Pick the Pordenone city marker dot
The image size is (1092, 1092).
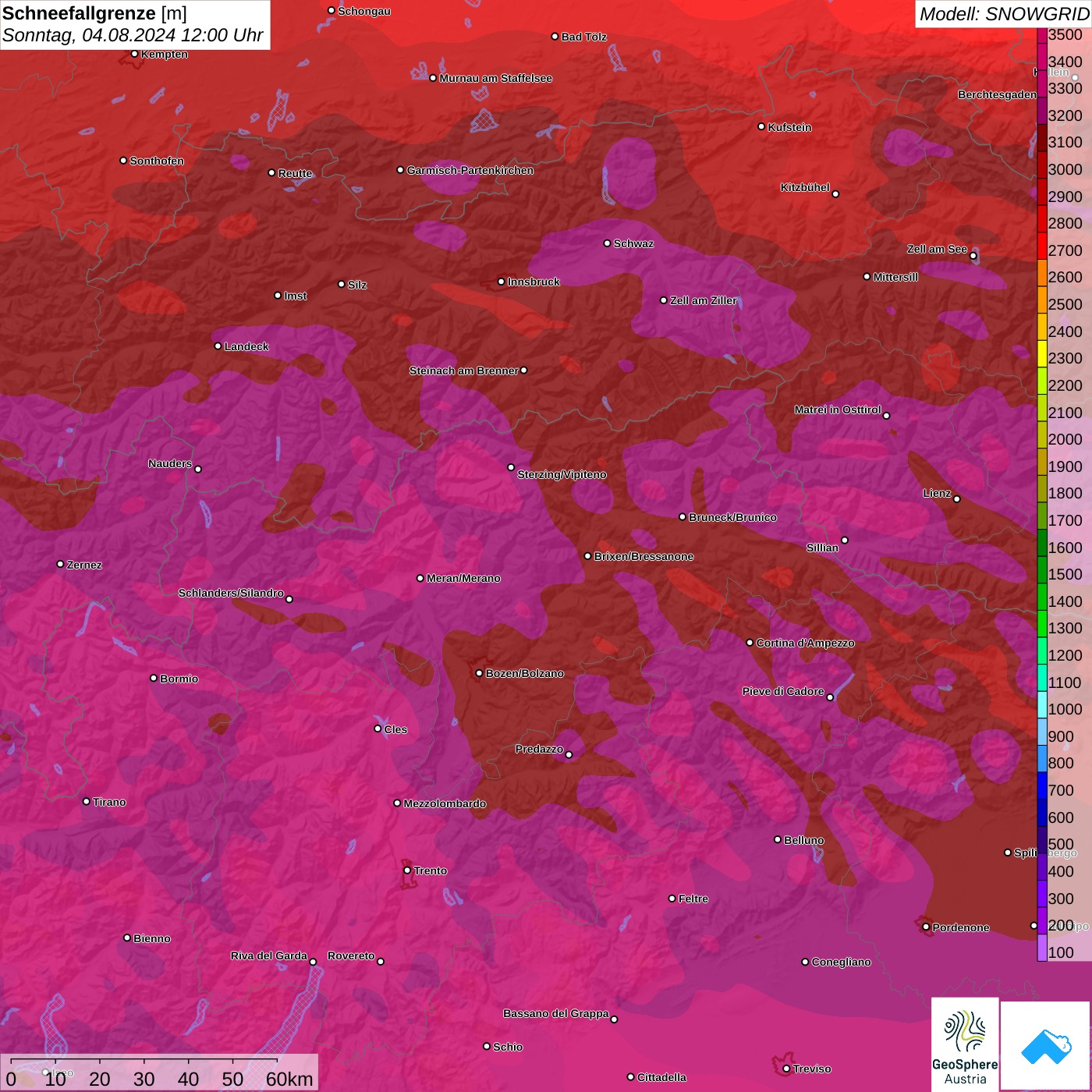point(926,927)
